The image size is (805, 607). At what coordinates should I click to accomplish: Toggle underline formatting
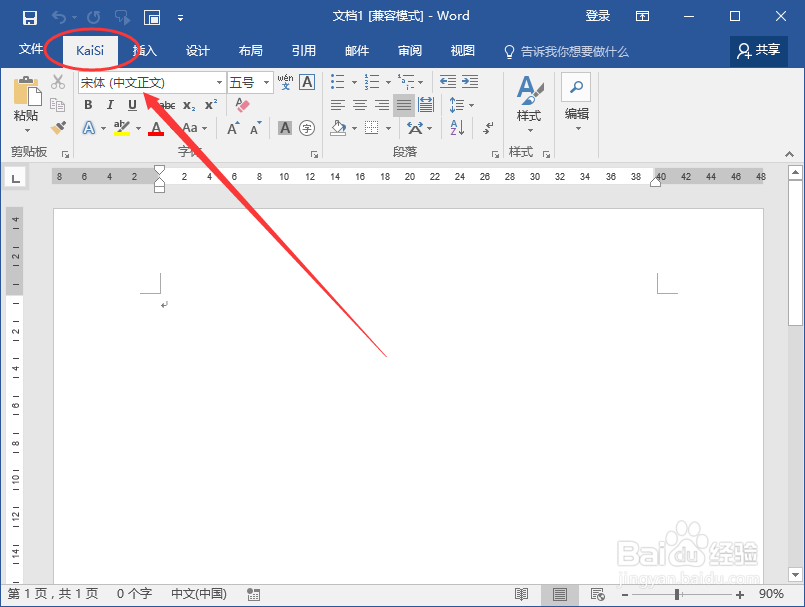(x=132, y=105)
